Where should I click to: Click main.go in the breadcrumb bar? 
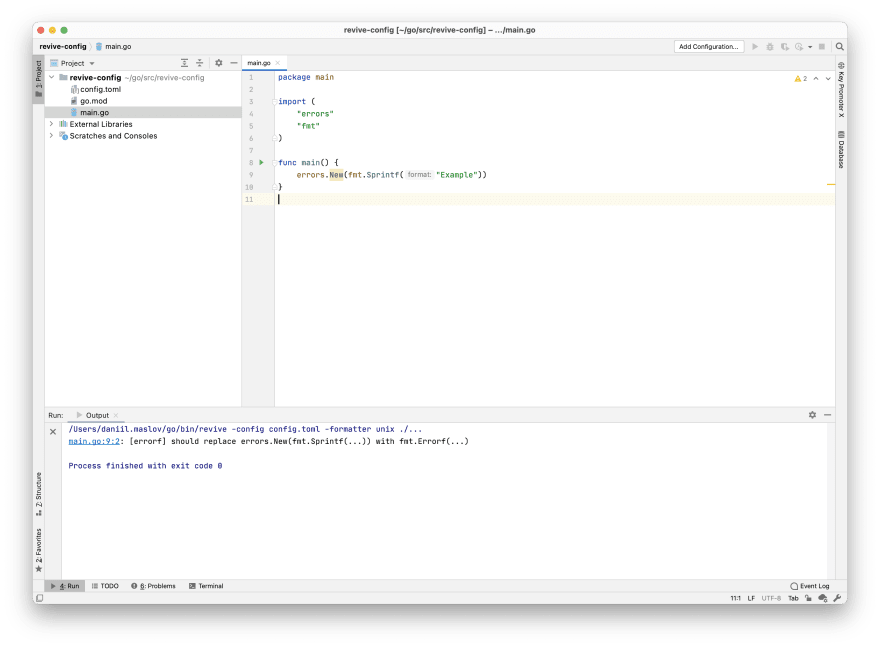pos(113,47)
